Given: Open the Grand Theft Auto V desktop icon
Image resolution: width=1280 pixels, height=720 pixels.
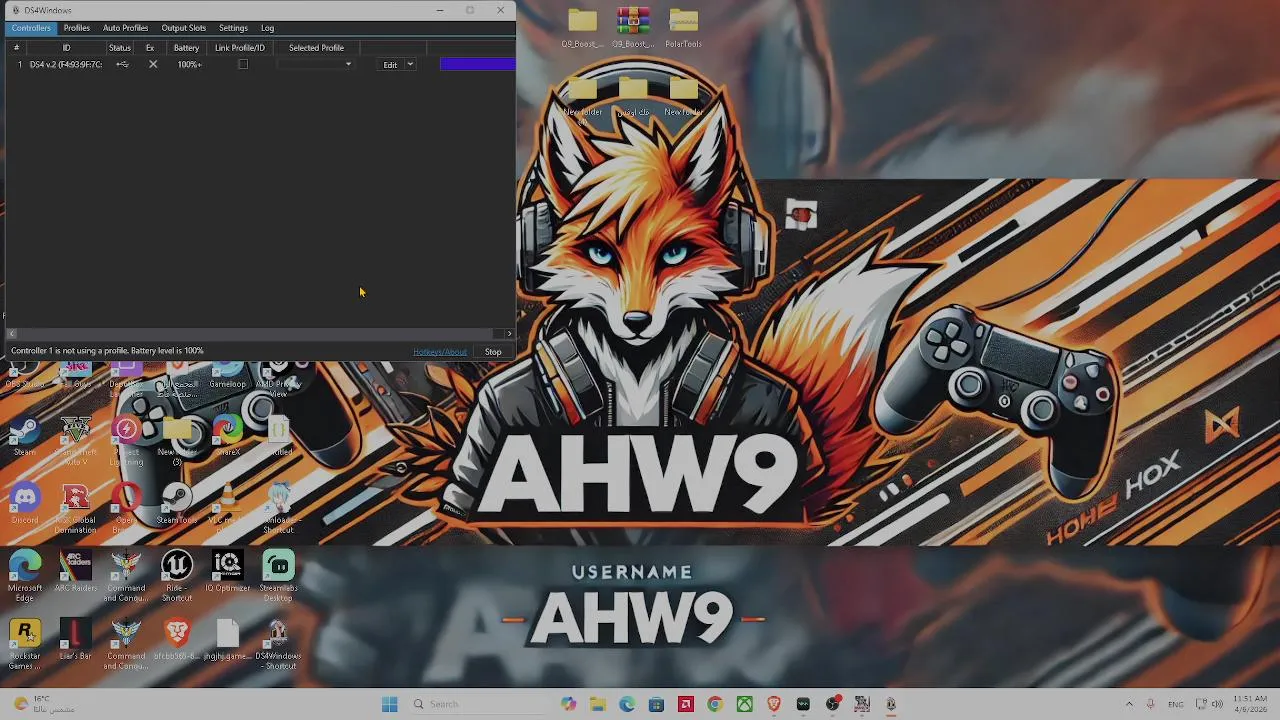Looking at the screenshot, I should [x=76, y=440].
